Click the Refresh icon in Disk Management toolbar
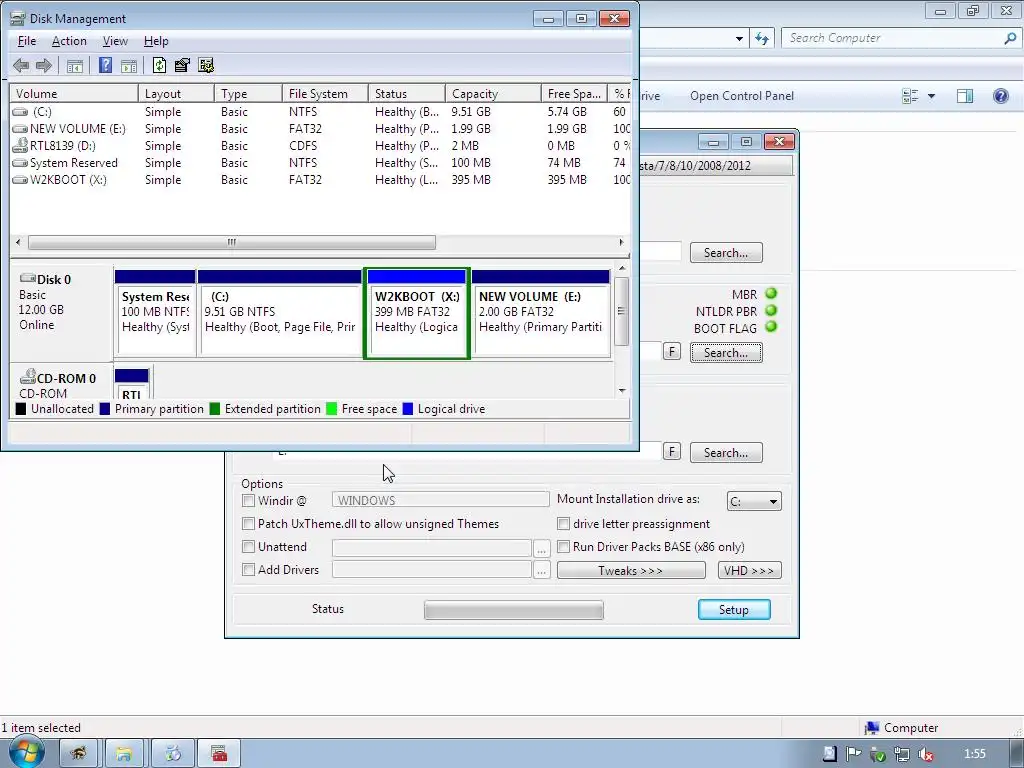Viewport: 1024px width, 768px height. 159,65
